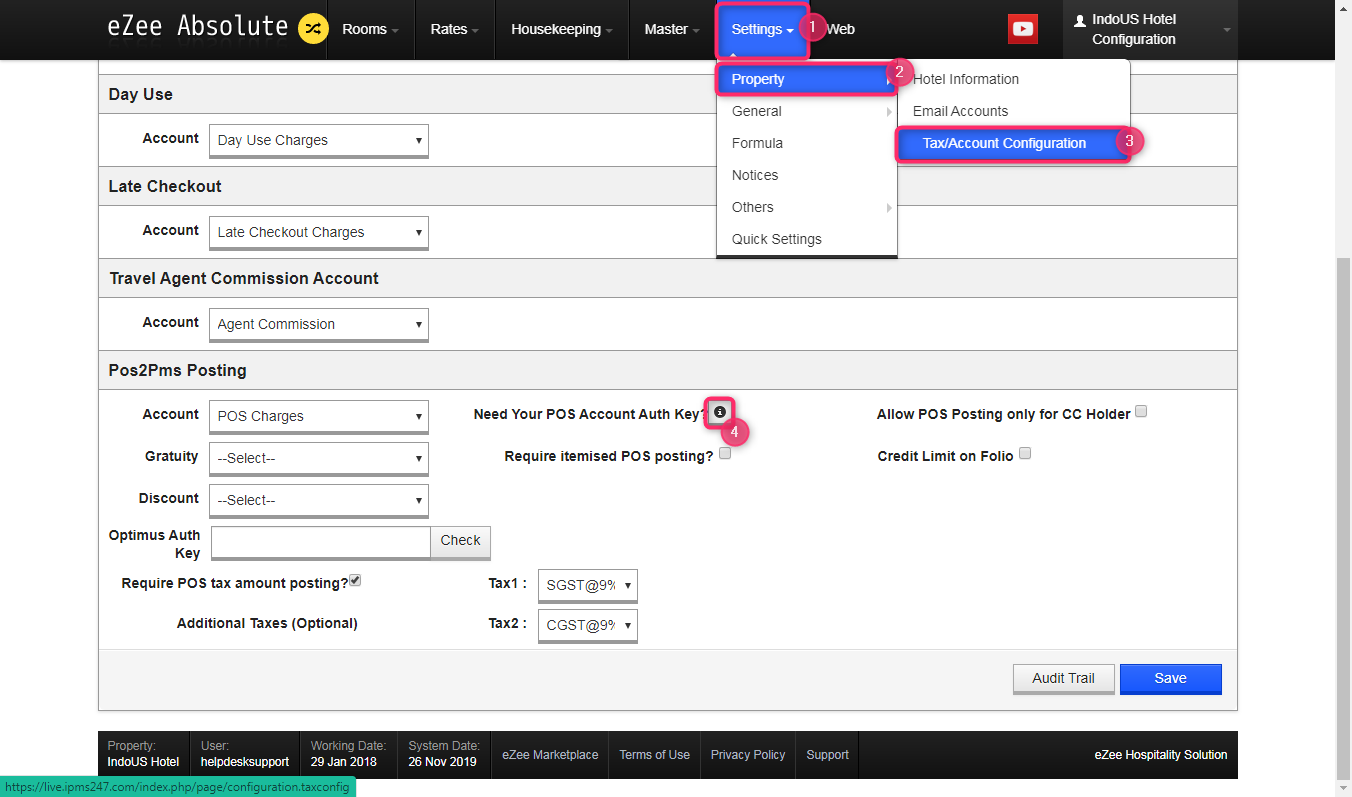Click the eZee Absolute logo text

click(198, 27)
